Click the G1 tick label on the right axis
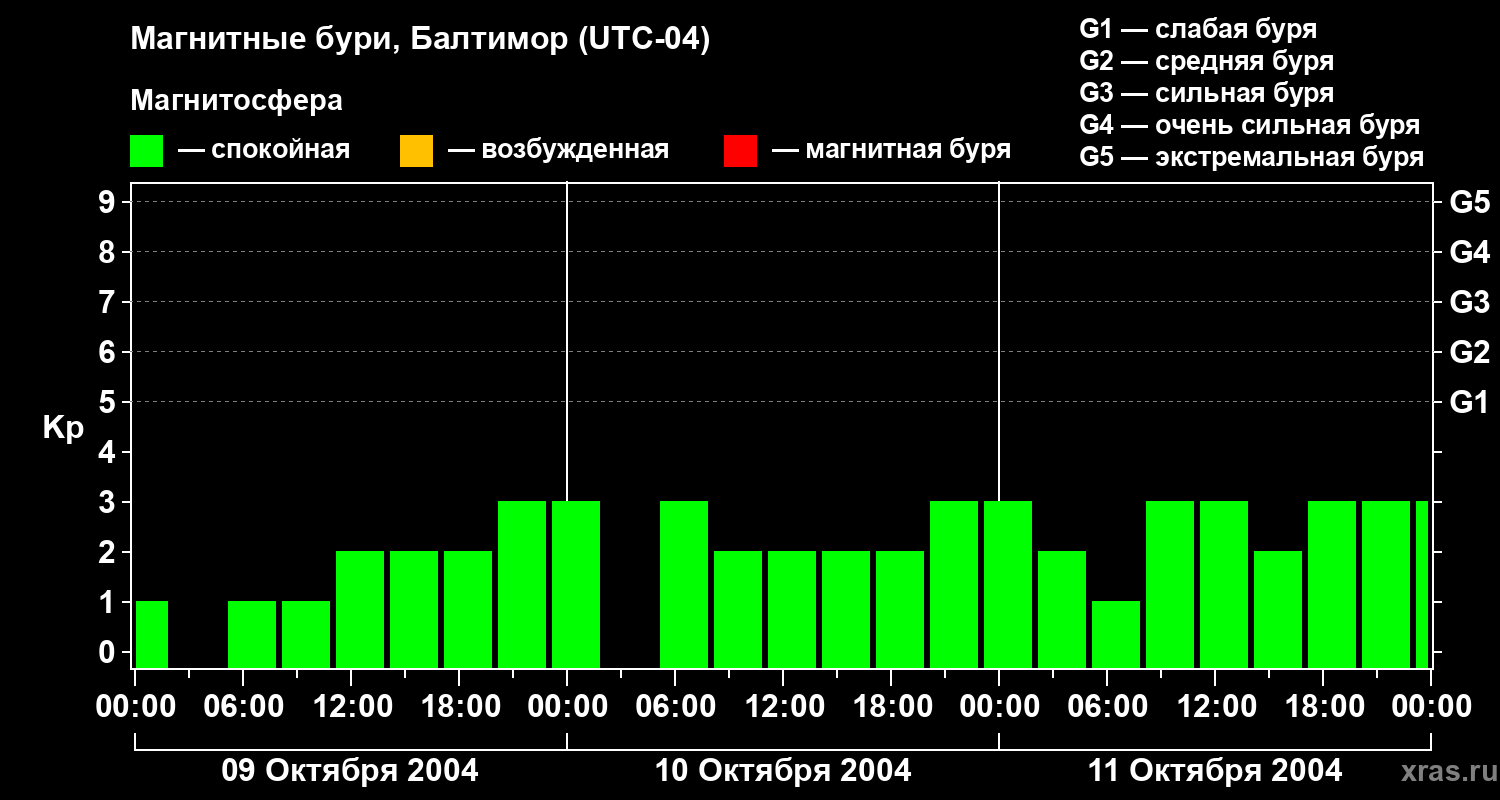Screen dimensions: 1500x800 [1469, 402]
